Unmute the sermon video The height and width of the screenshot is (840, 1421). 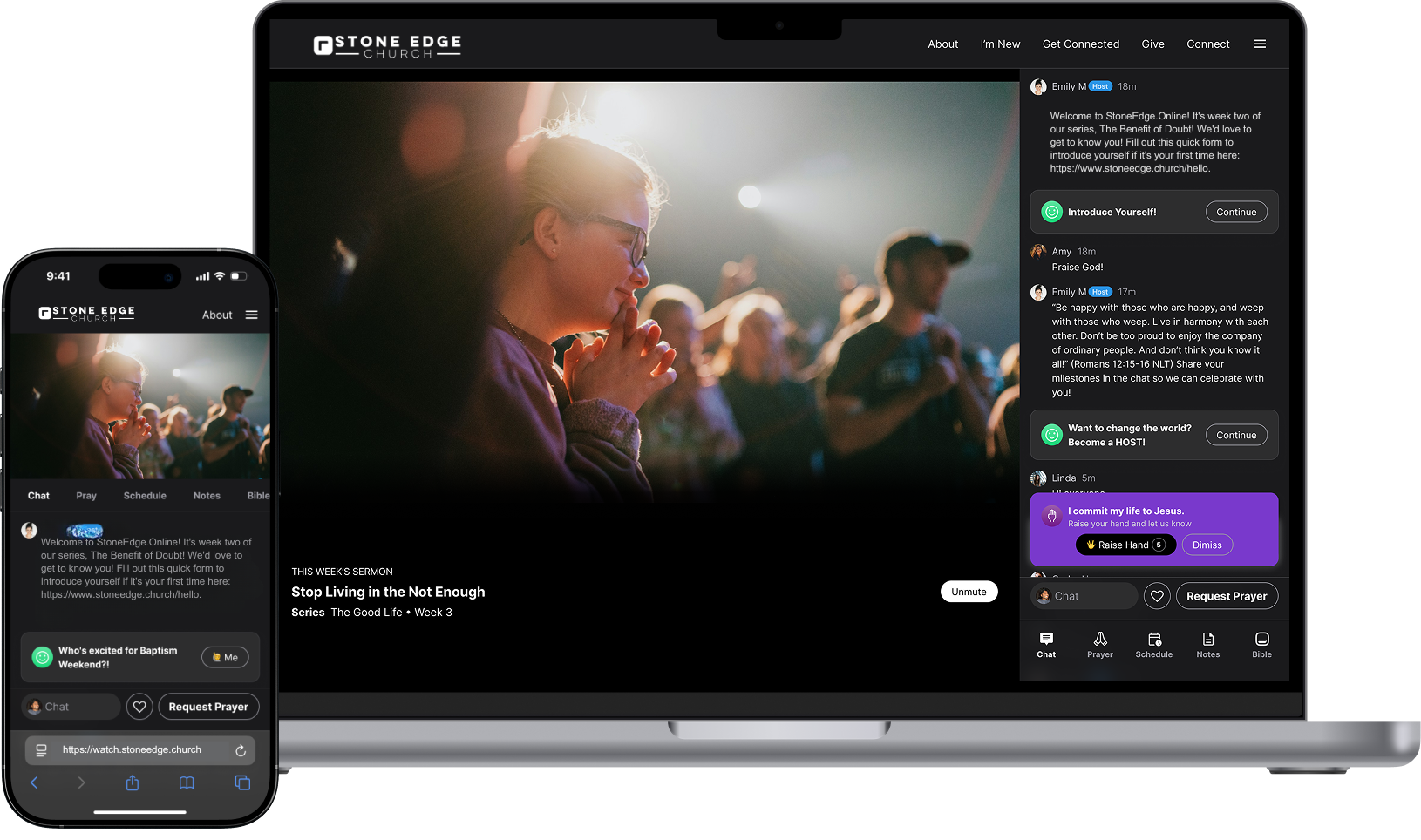pyautogui.click(x=969, y=592)
